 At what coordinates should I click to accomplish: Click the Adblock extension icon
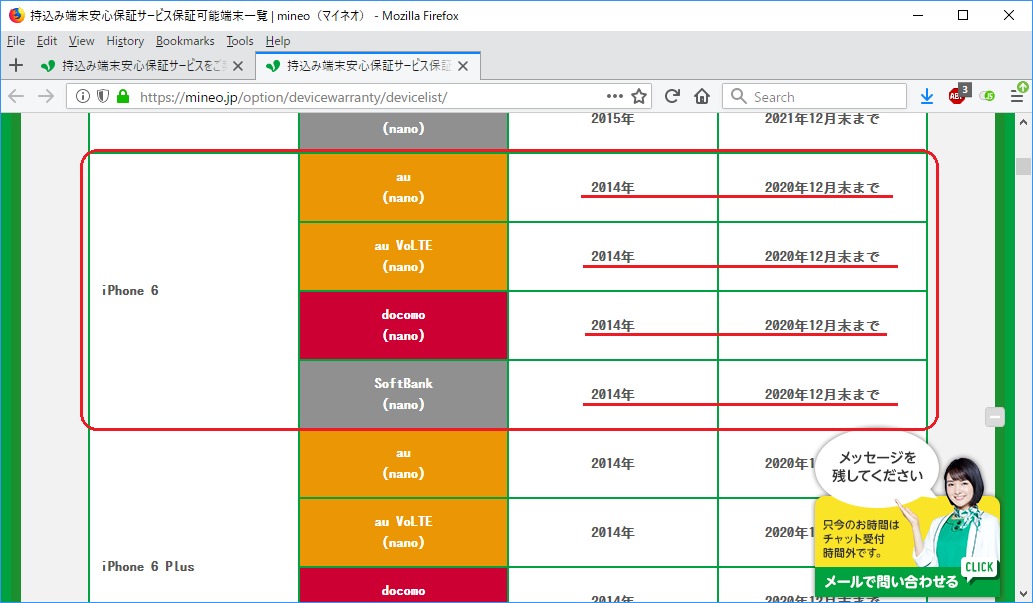click(957, 96)
